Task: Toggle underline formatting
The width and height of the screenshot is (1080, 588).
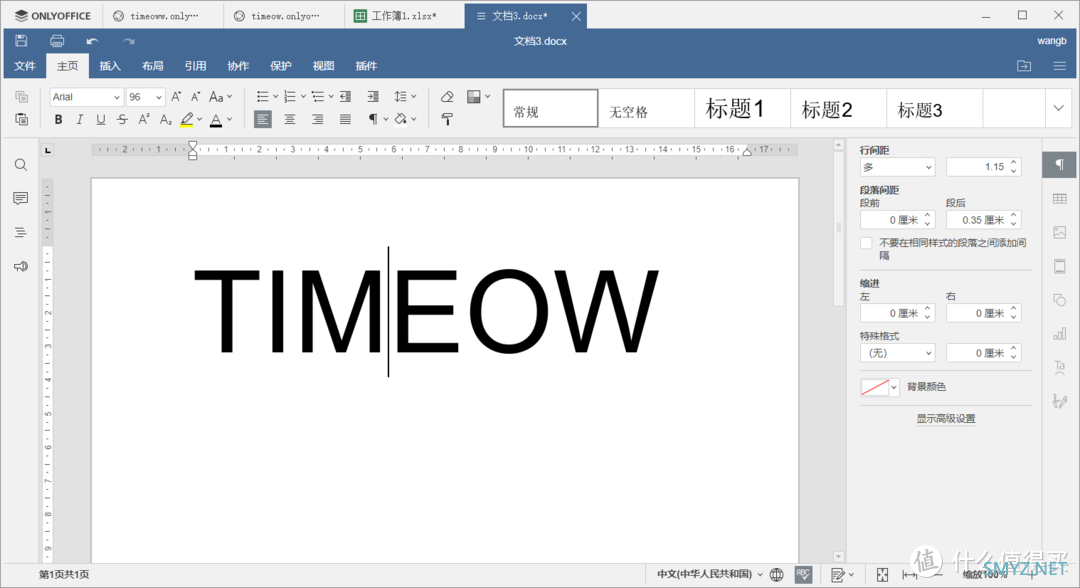Action: 101,119
